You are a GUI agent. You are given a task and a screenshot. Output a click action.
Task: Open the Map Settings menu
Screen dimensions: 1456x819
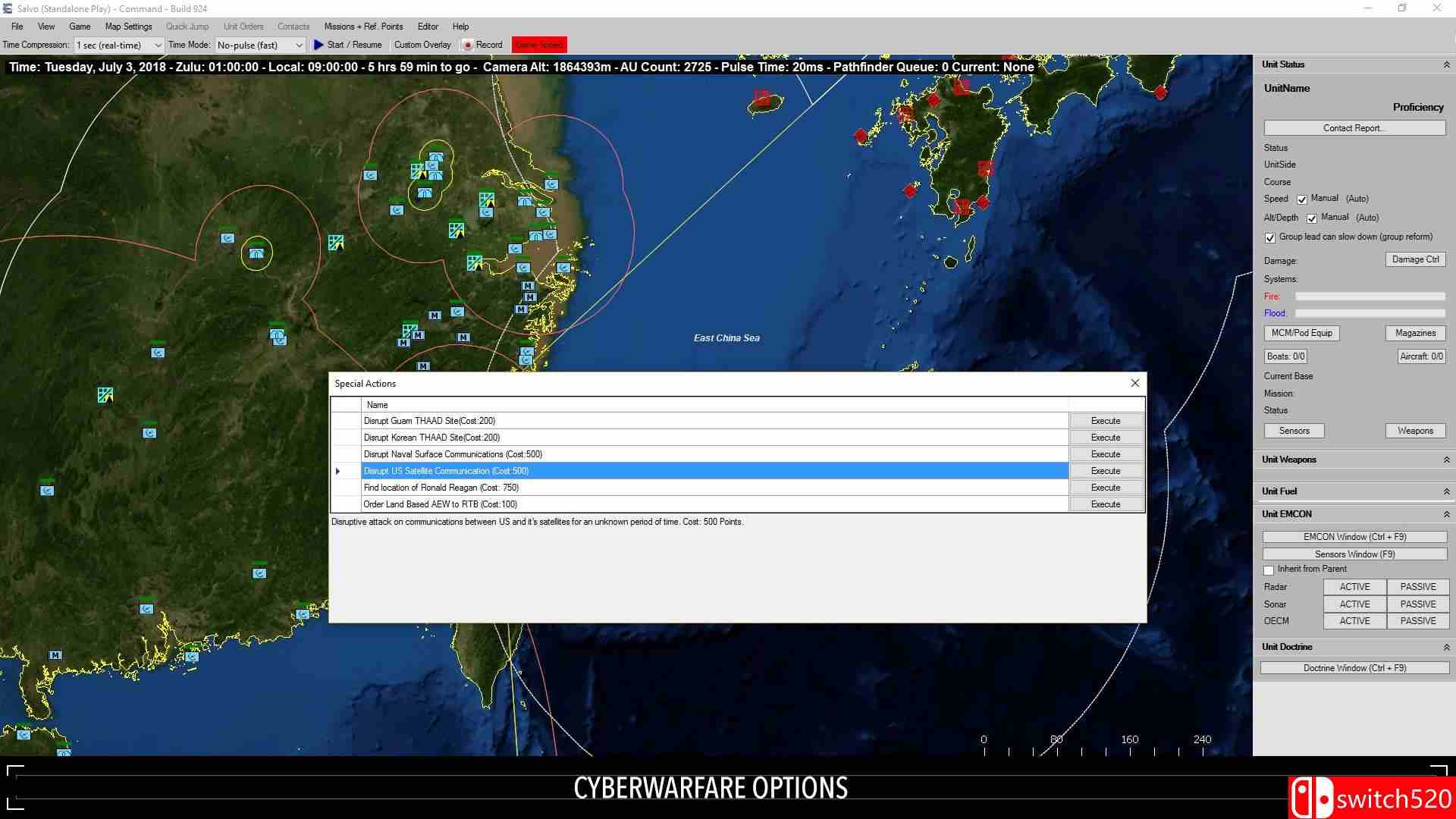pos(128,27)
